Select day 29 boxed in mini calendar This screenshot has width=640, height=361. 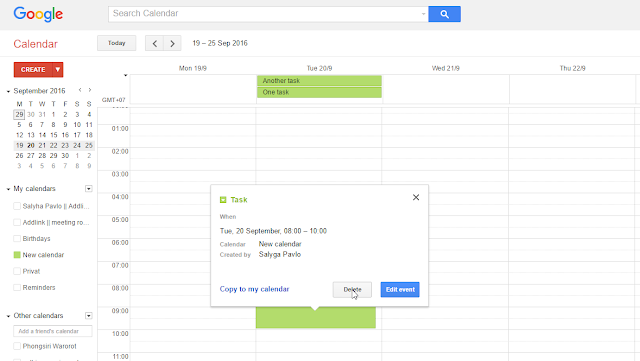click(x=19, y=115)
